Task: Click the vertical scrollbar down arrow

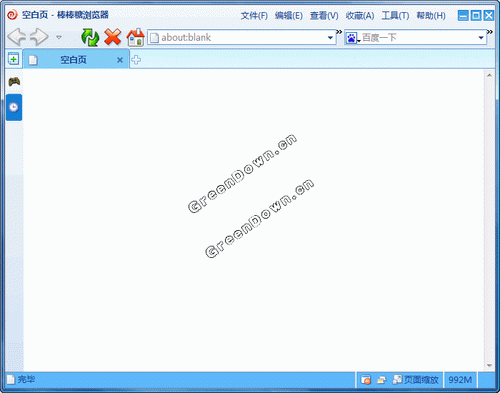Action: [x=489, y=365]
